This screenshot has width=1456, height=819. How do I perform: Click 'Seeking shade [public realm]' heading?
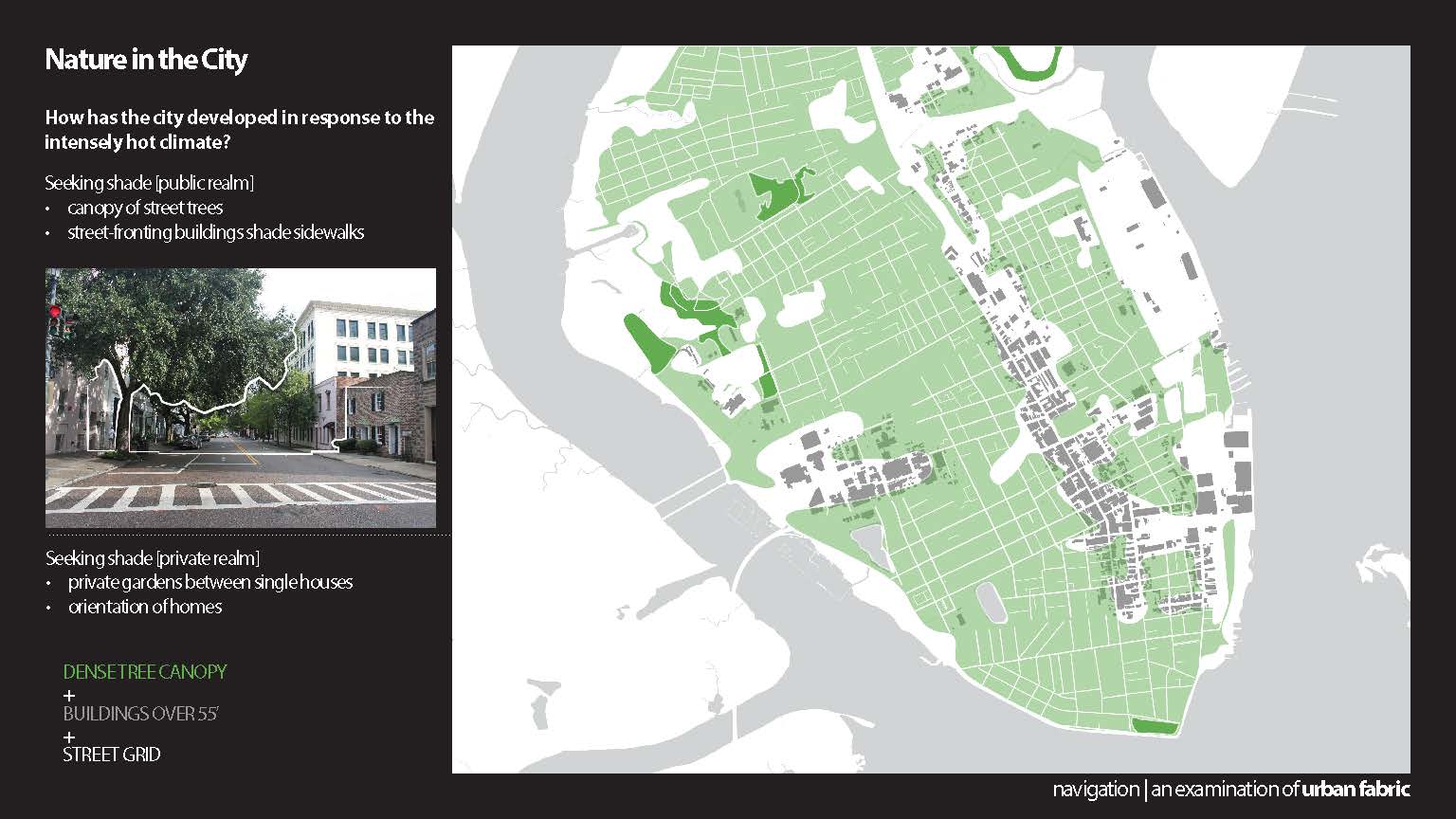150,183
